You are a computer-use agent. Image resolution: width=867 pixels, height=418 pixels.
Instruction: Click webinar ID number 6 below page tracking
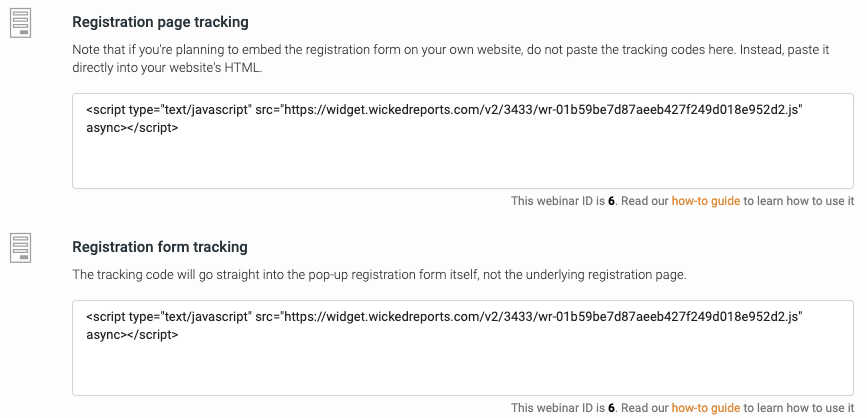(611, 201)
